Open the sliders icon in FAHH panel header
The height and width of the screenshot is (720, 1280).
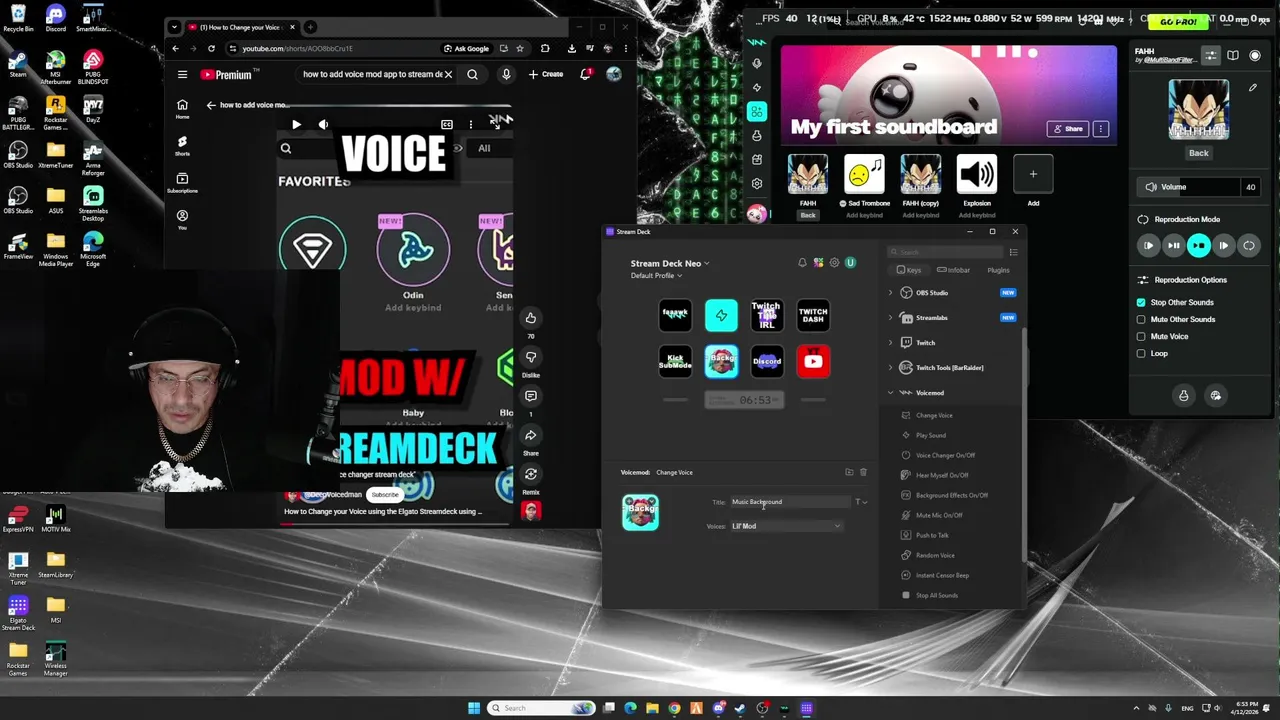click(1211, 55)
